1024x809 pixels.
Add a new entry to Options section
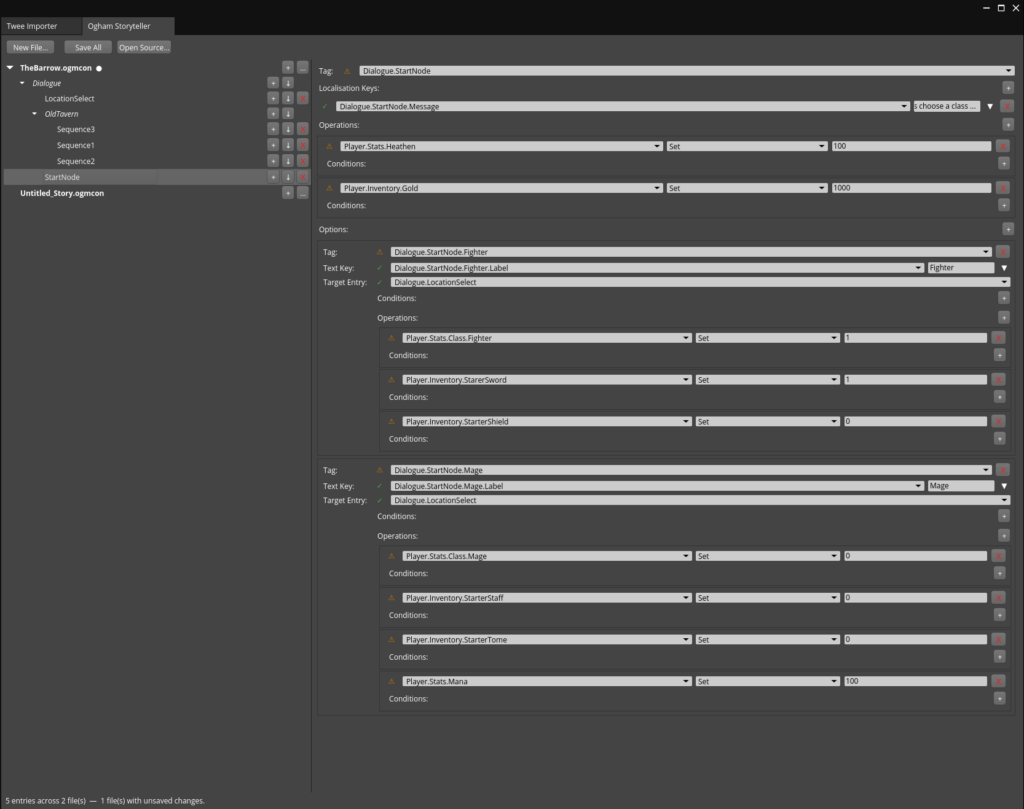(x=1008, y=229)
